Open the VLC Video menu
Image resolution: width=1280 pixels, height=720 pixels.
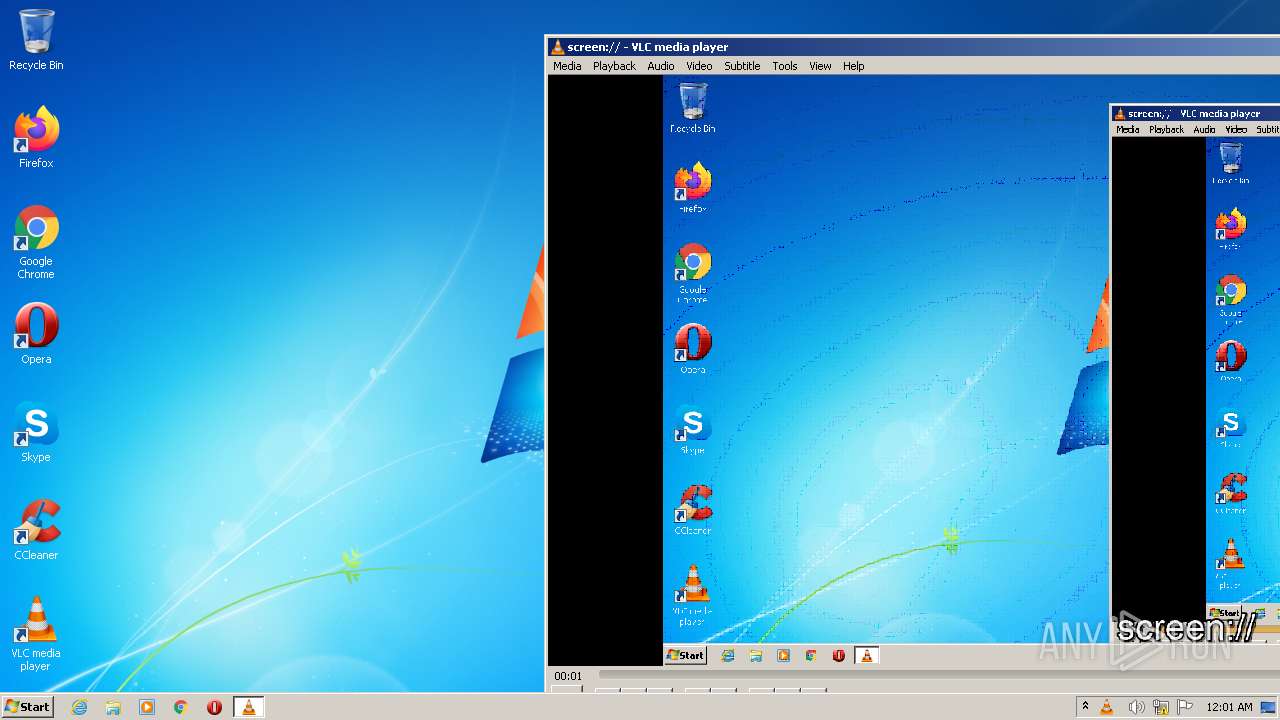click(699, 66)
